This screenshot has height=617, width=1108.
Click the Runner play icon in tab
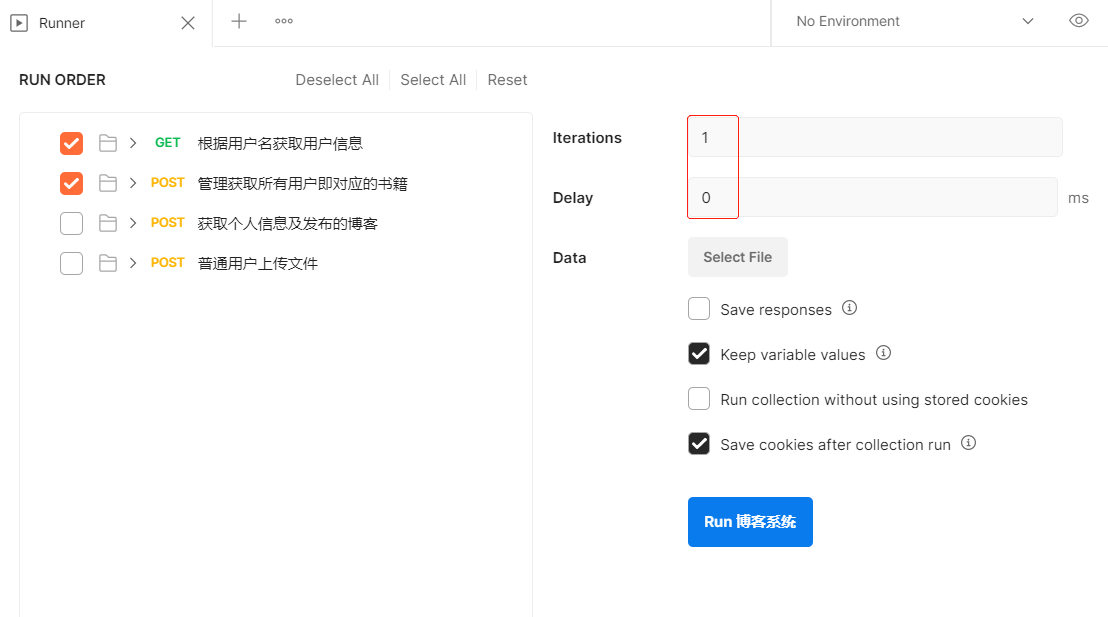point(19,23)
